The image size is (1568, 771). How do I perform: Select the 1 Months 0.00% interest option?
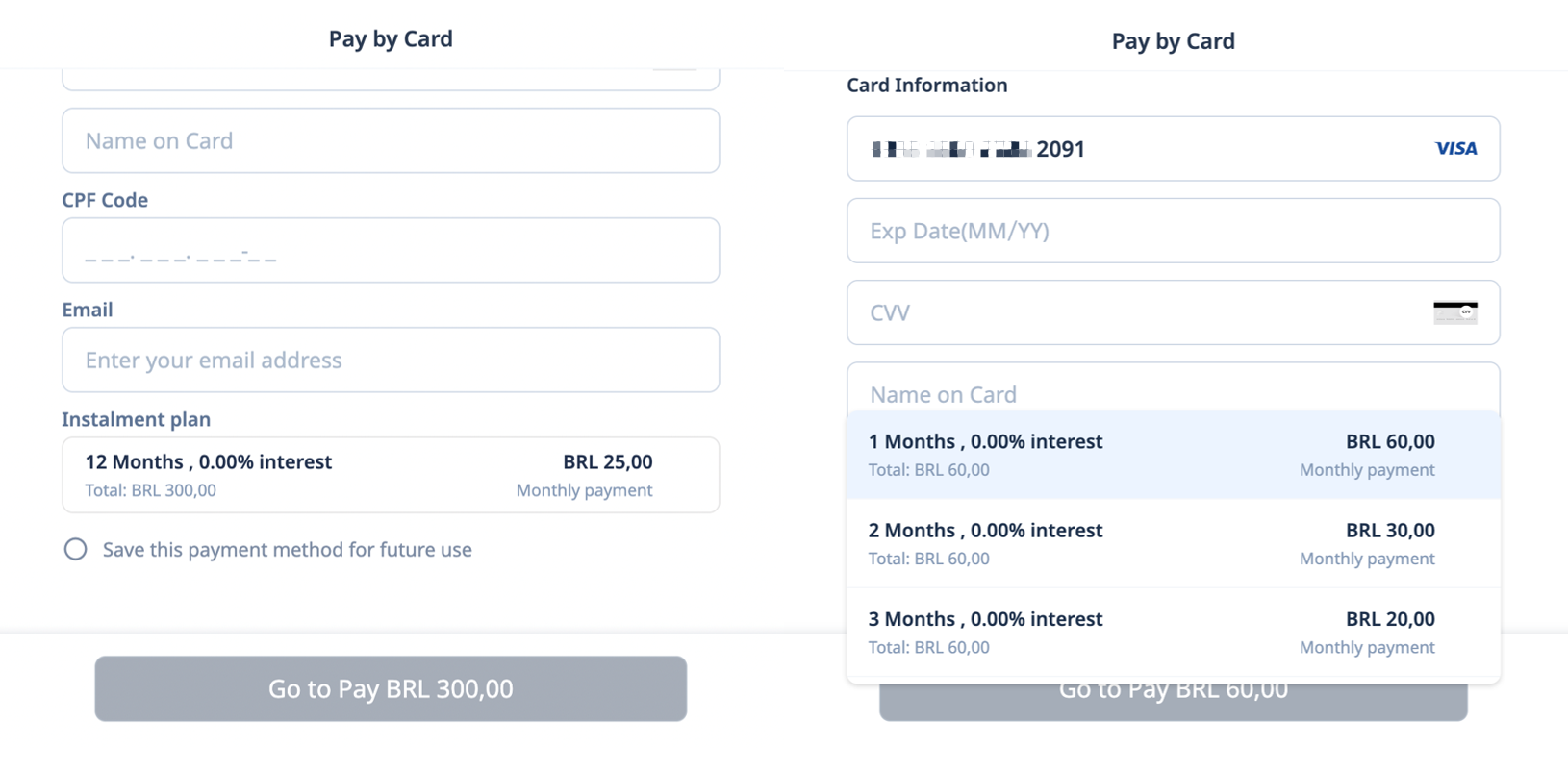tap(1173, 455)
